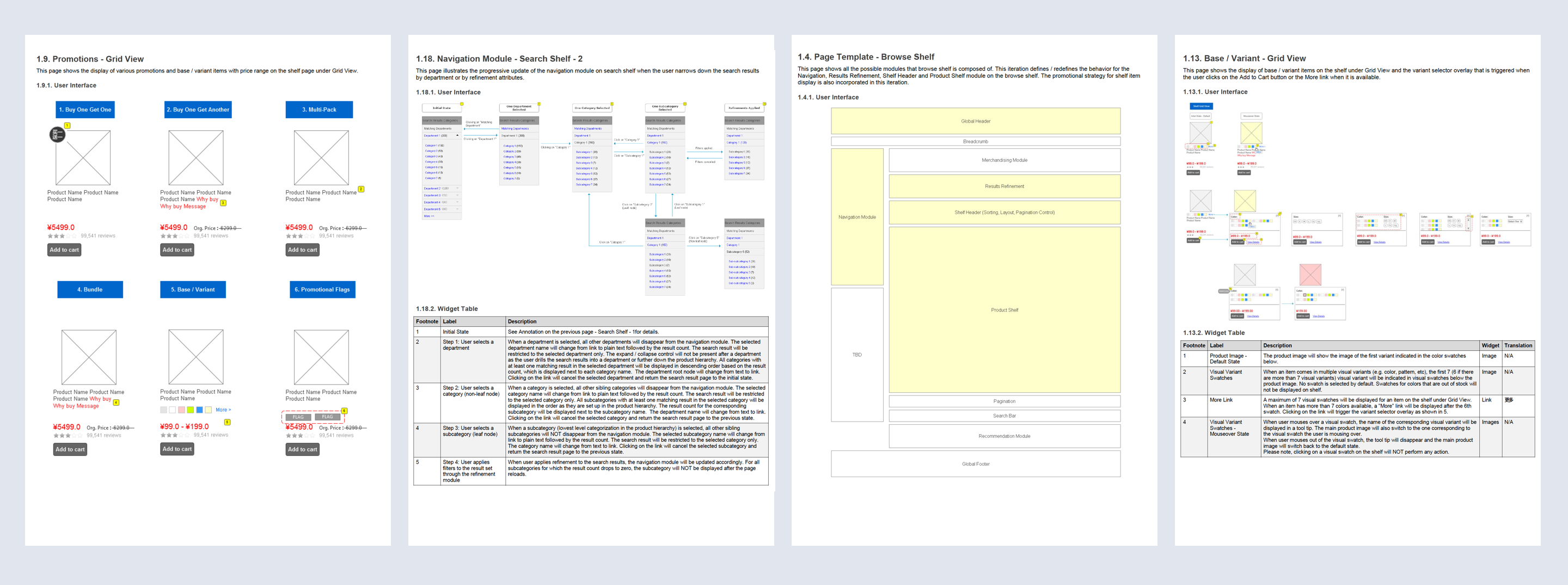Click the 'More >' link beside the color swatches
The height and width of the screenshot is (585, 1568).
pyautogui.click(x=223, y=410)
